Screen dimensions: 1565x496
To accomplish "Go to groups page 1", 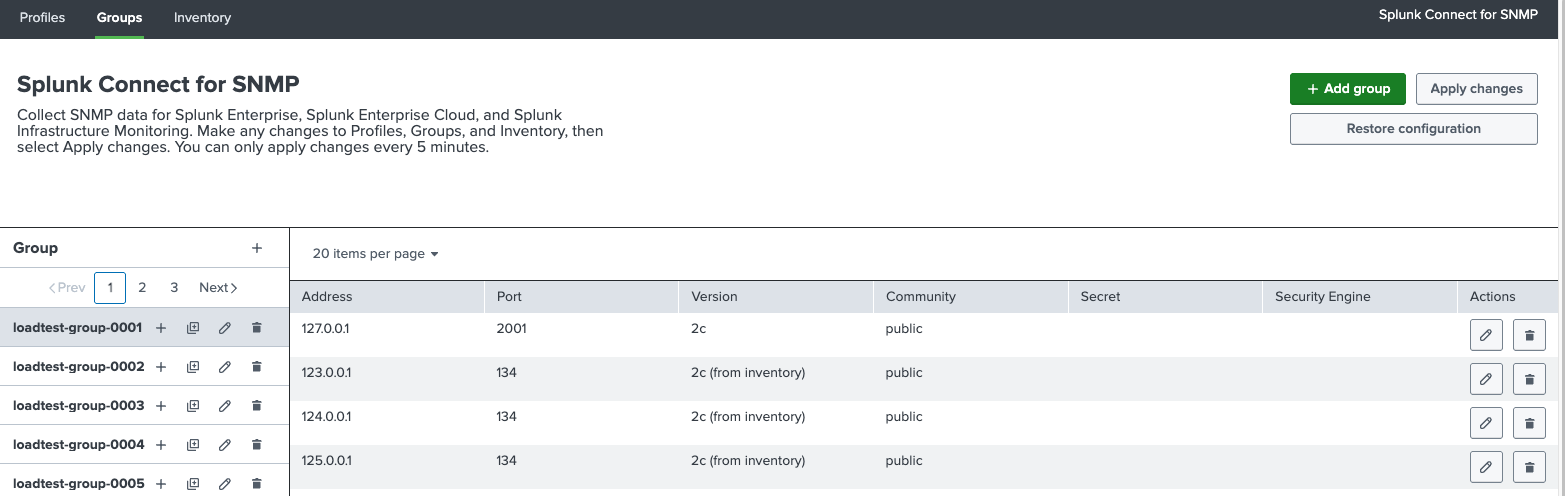I will (x=110, y=287).
